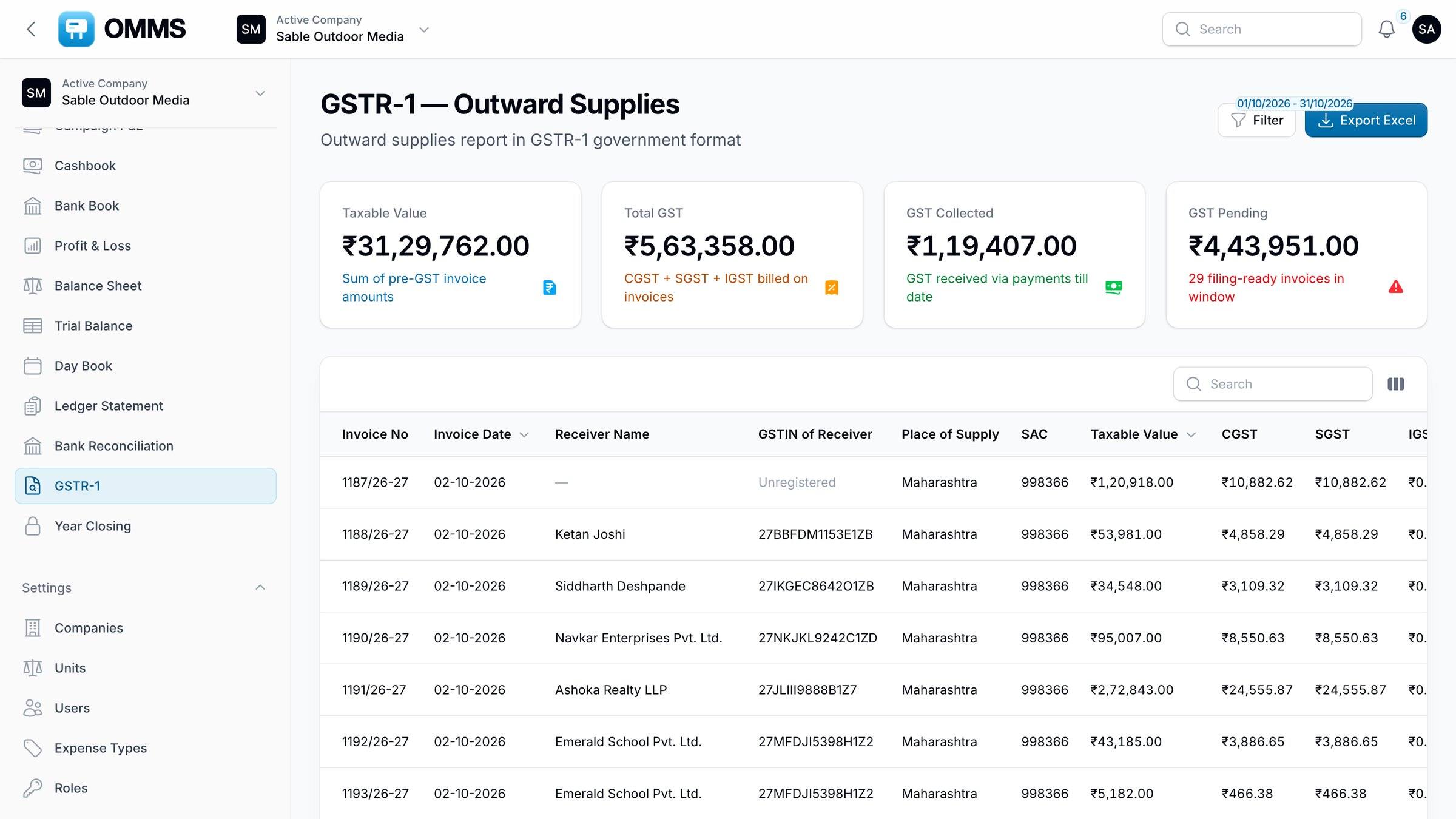This screenshot has width=1456, height=819.
Task: Open Ledger Statement page
Action: (146, 406)
